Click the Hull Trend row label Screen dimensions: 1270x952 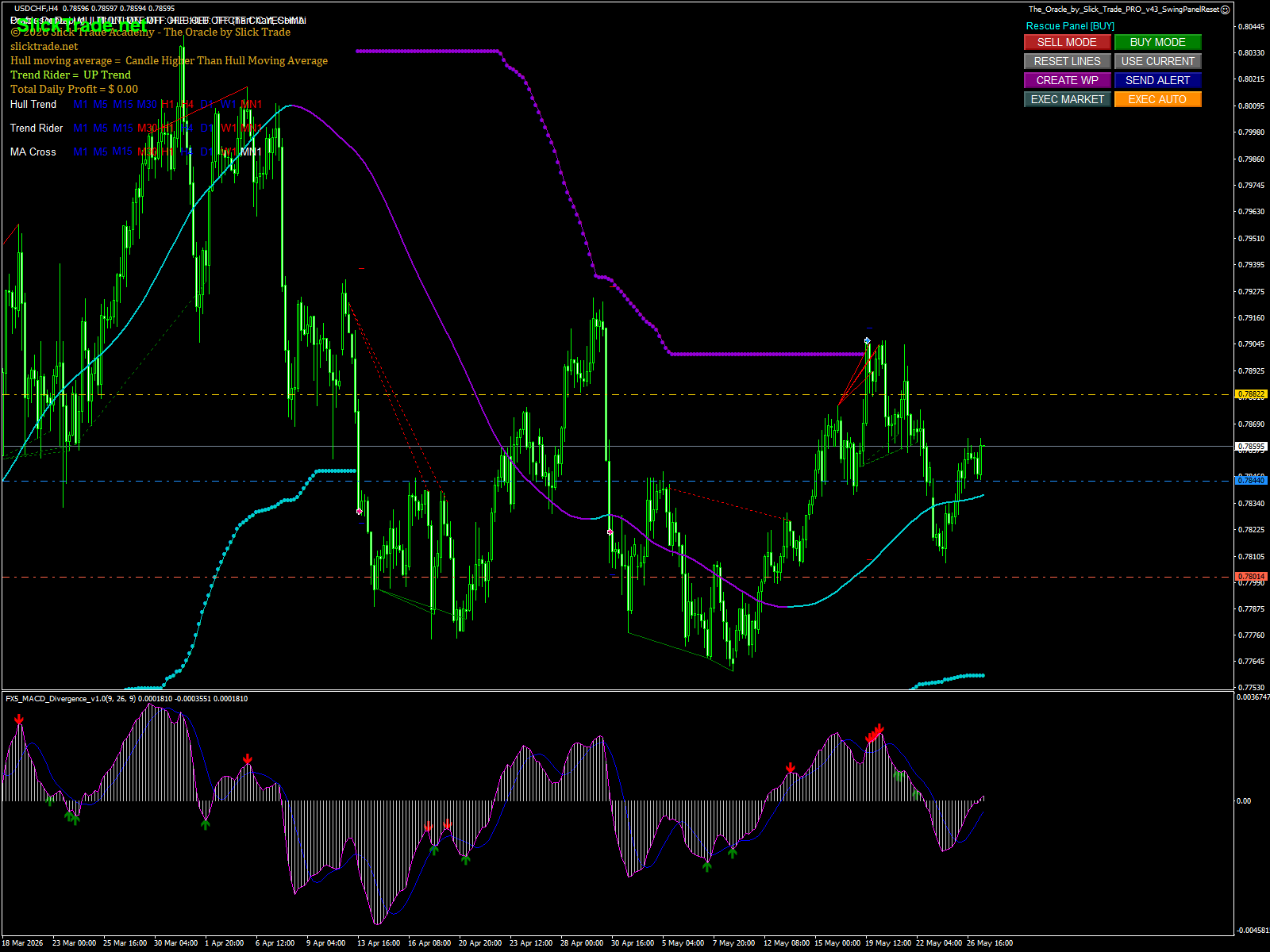click(33, 104)
